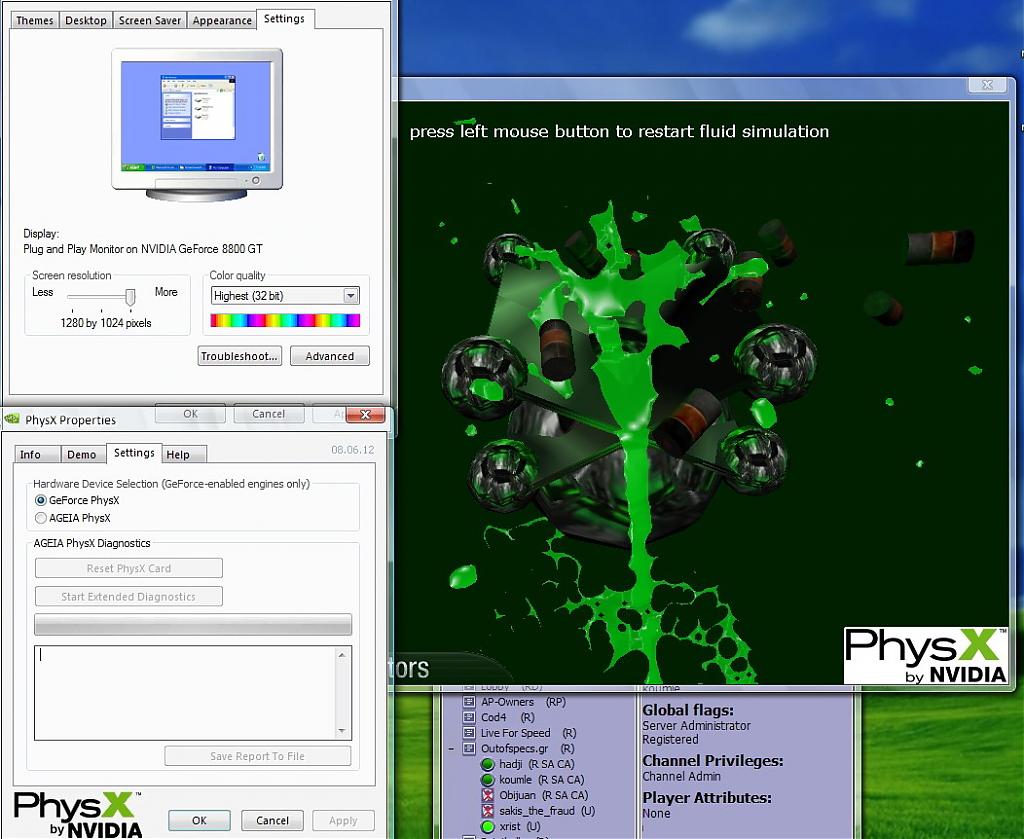Select the display Settings tab

pyautogui.click(x=284, y=19)
